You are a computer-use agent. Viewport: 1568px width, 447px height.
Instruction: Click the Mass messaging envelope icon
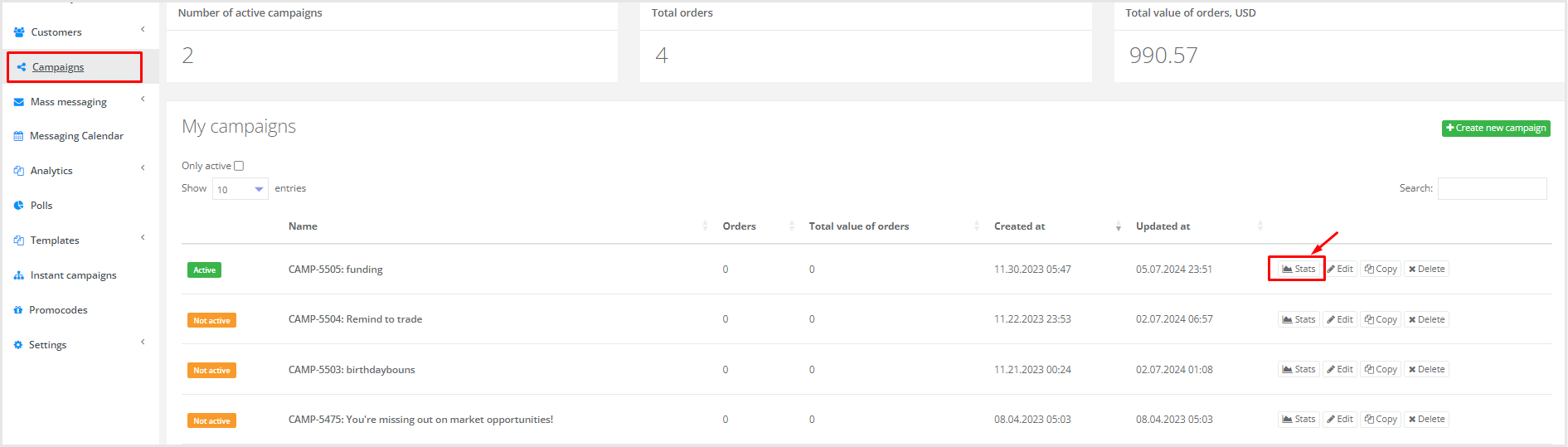click(18, 102)
